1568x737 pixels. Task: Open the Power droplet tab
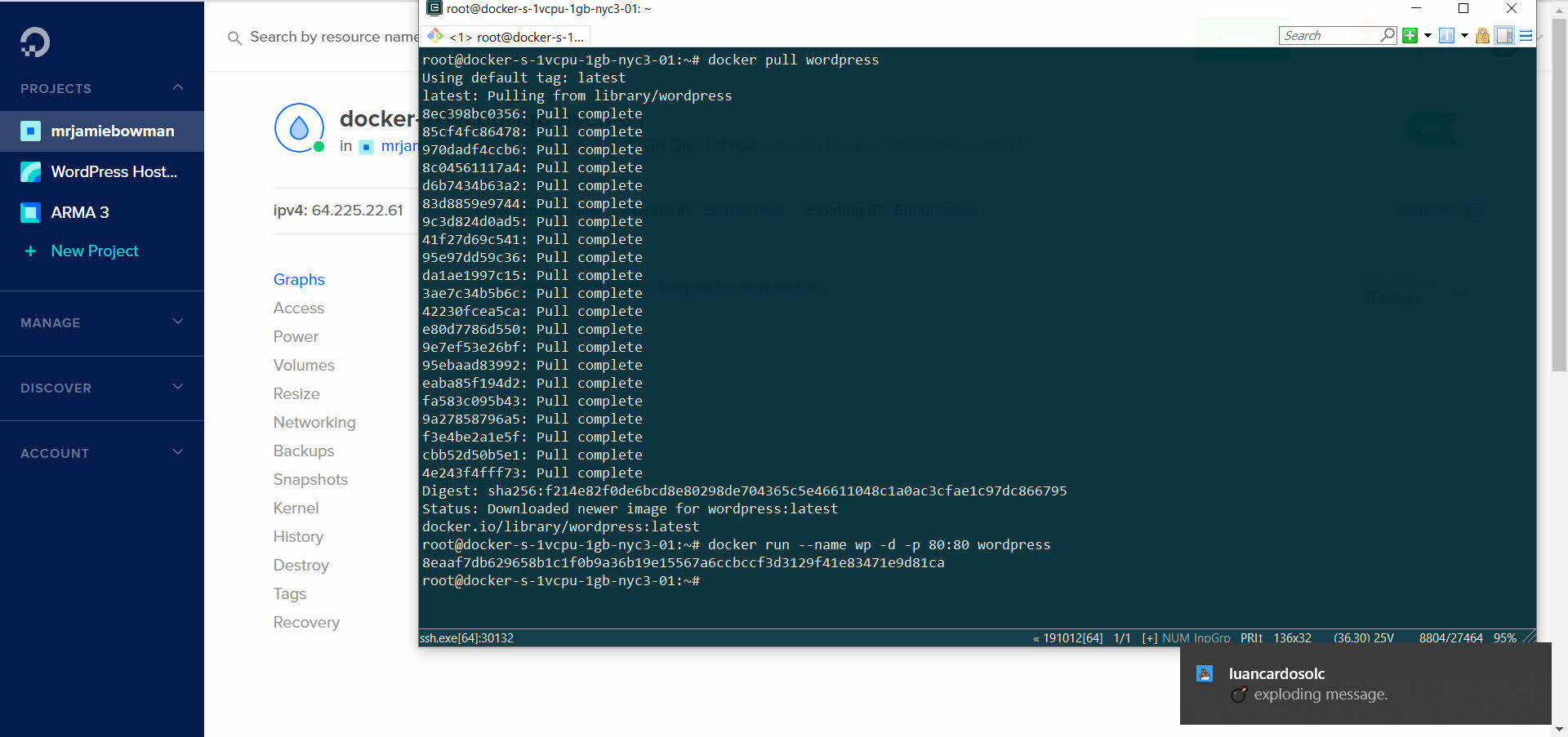click(x=296, y=336)
